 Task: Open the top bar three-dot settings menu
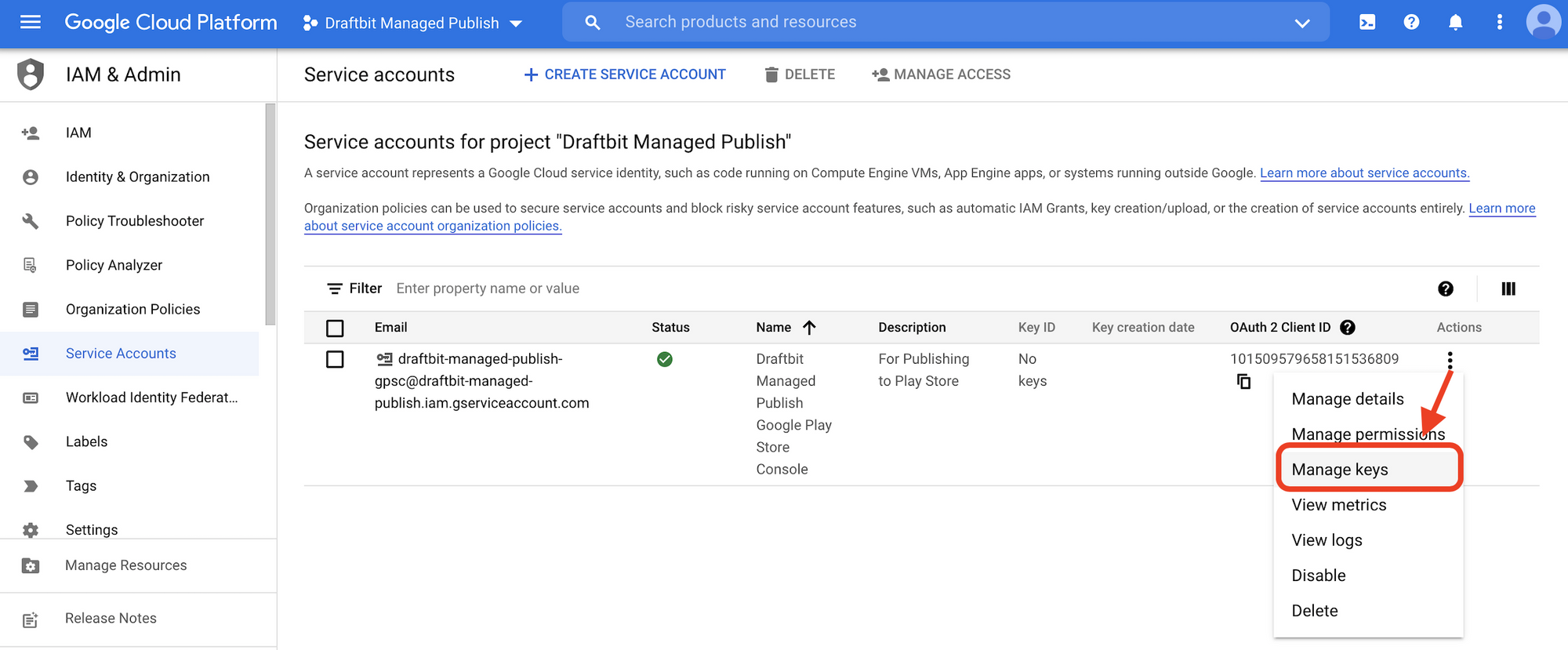[x=1499, y=22]
